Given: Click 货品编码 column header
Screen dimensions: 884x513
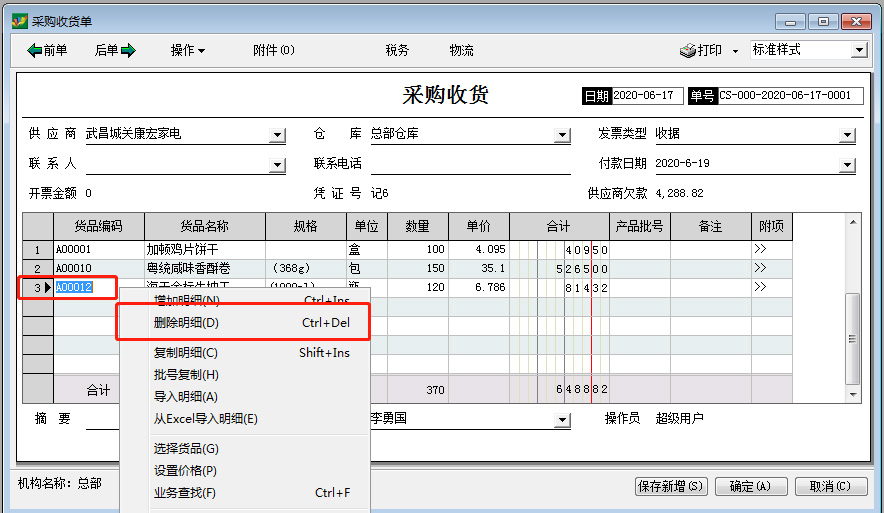Looking at the screenshot, I should [x=99, y=227].
